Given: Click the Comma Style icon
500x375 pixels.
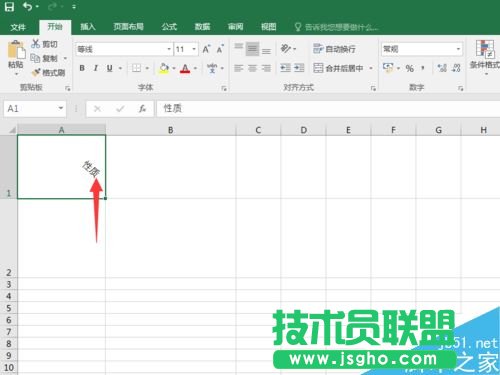Looking at the screenshot, I should tap(423, 68).
